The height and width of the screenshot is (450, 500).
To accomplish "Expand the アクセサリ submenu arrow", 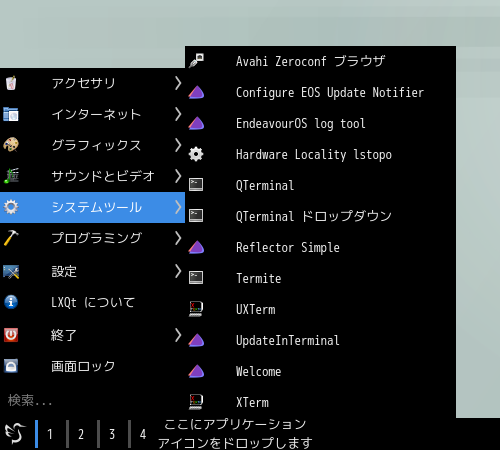I will [x=178, y=83].
